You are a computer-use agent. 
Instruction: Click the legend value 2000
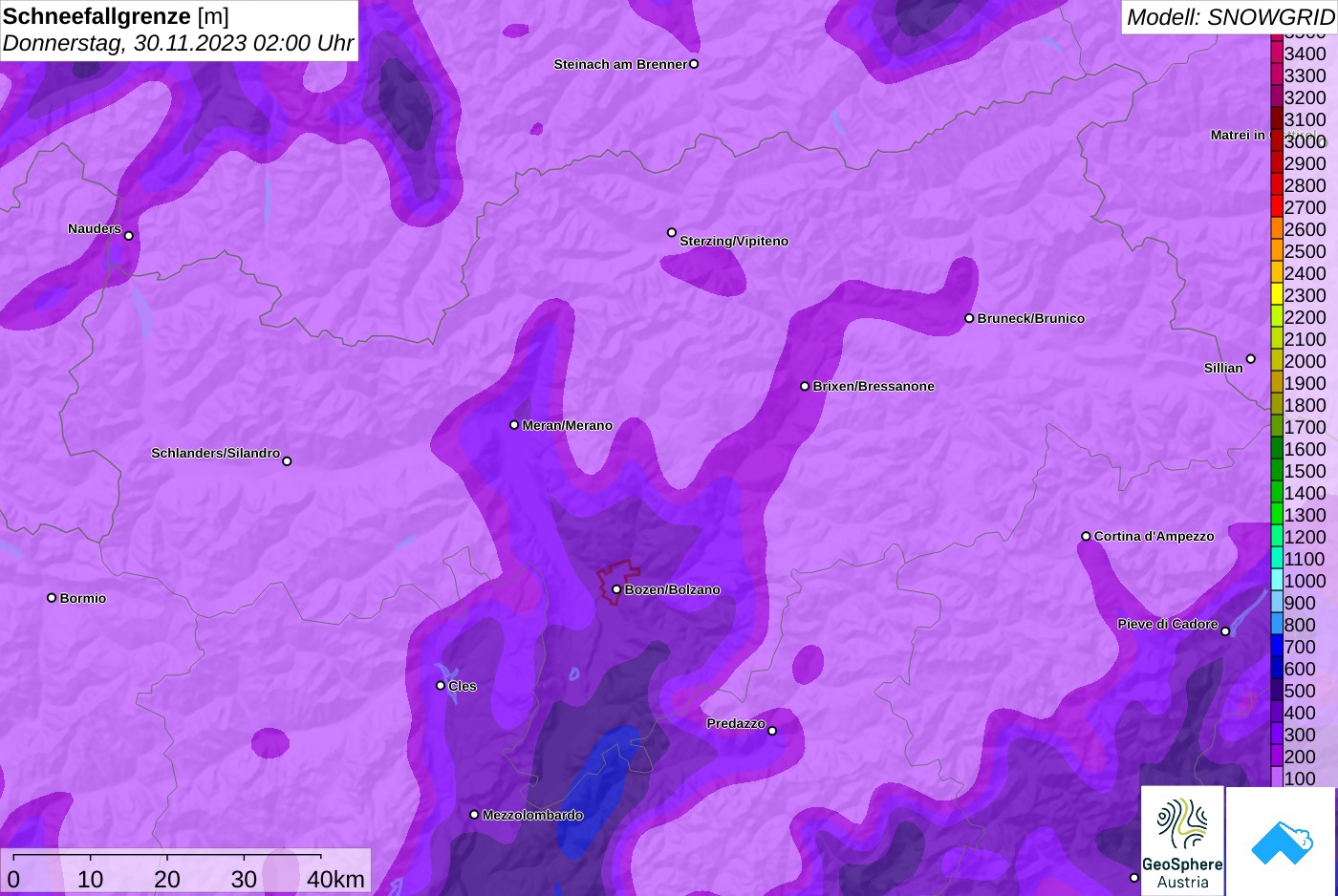point(1306,361)
